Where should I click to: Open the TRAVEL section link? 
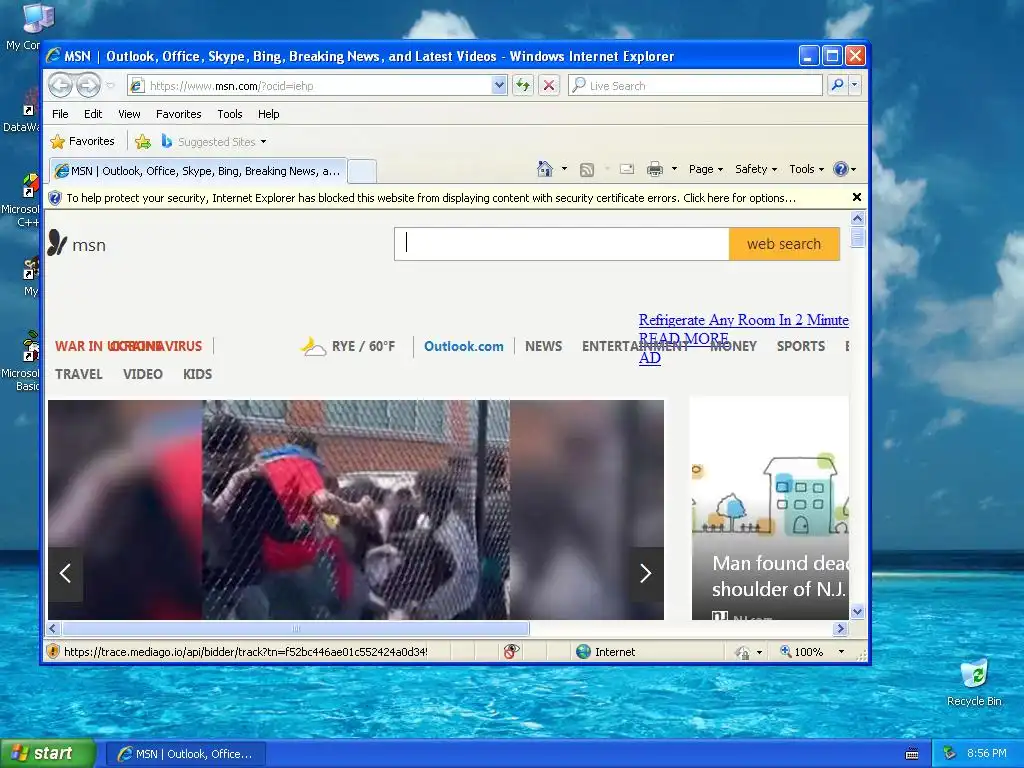(78, 374)
